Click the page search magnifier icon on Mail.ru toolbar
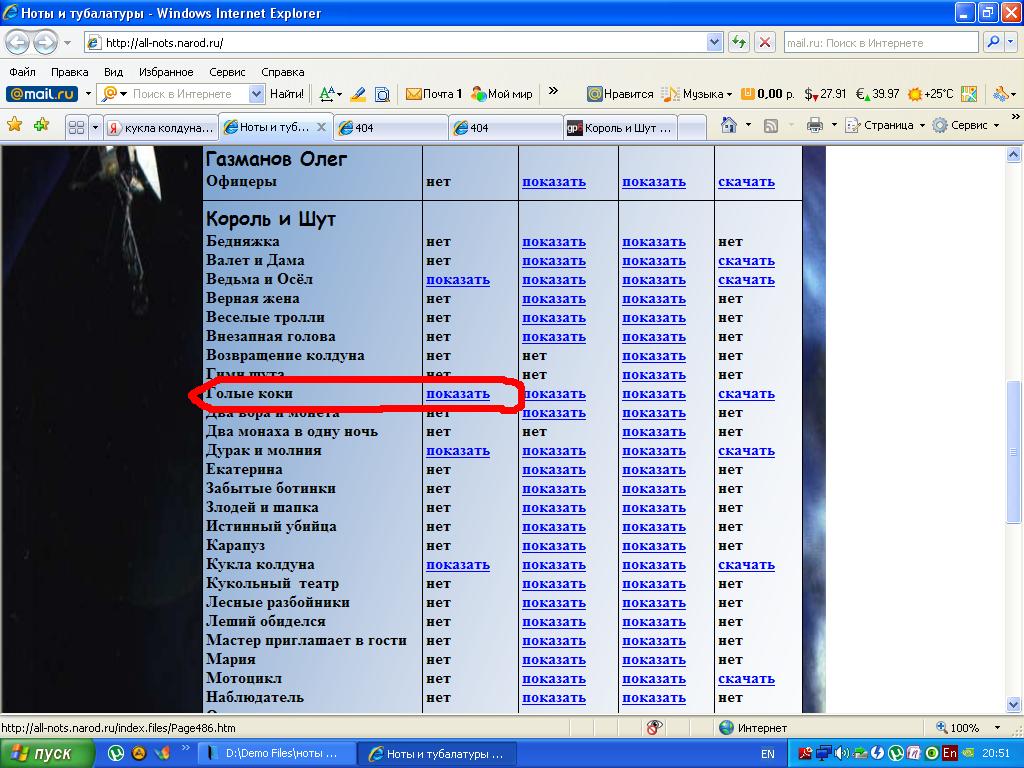Image resolution: width=1024 pixels, height=768 pixels. (383, 94)
